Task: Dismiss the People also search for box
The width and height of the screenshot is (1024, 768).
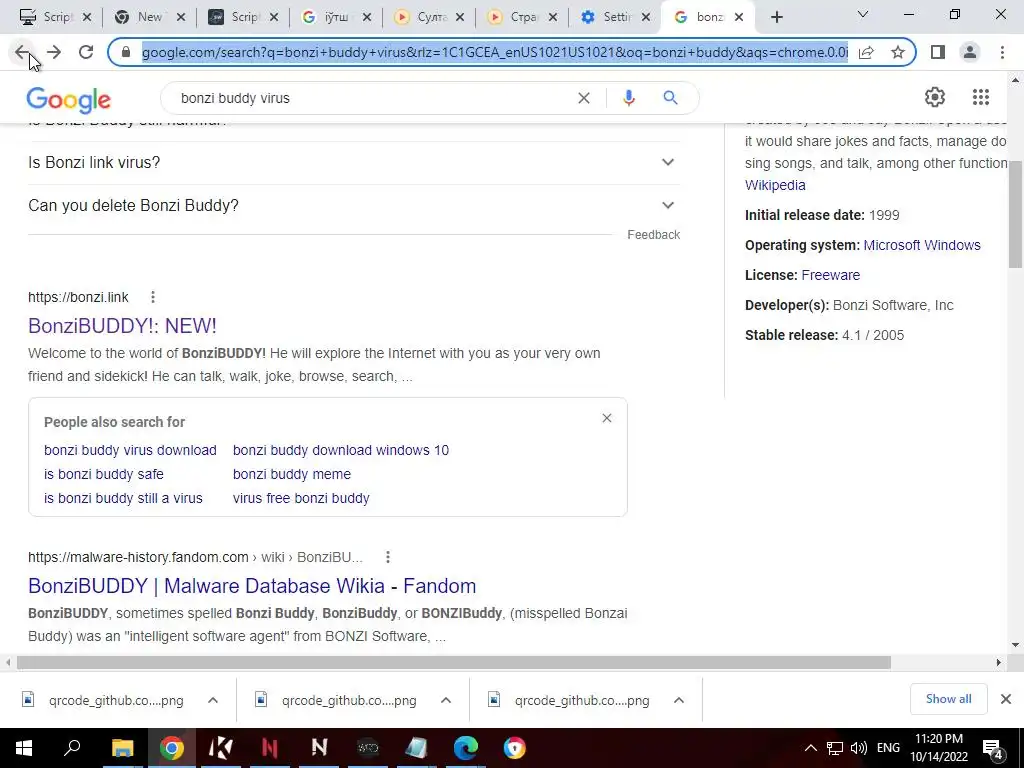Action: (607, 418)
